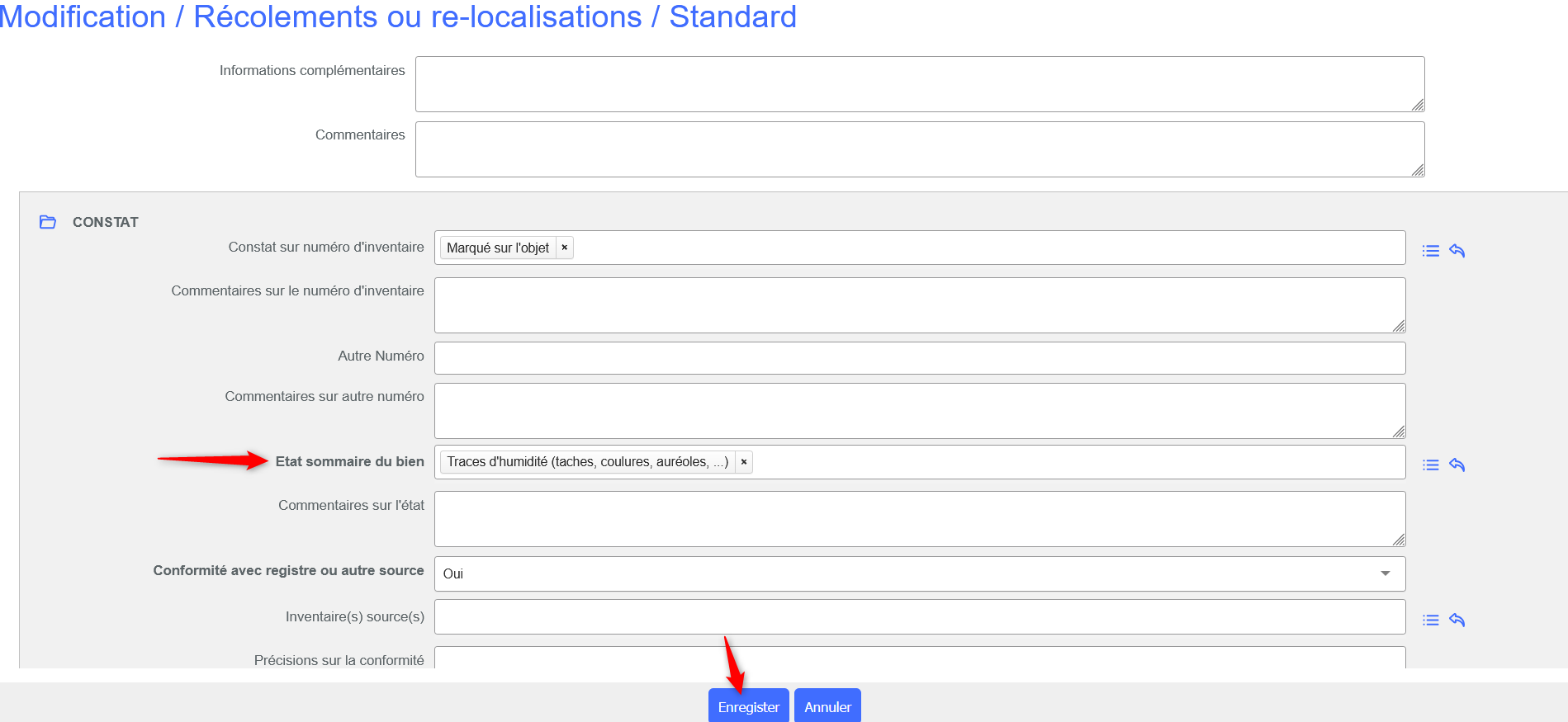This screenshot has height=722, width=1568.
Task: Click into Commentaires sur l'état text area
Action: tap(919, 519)
